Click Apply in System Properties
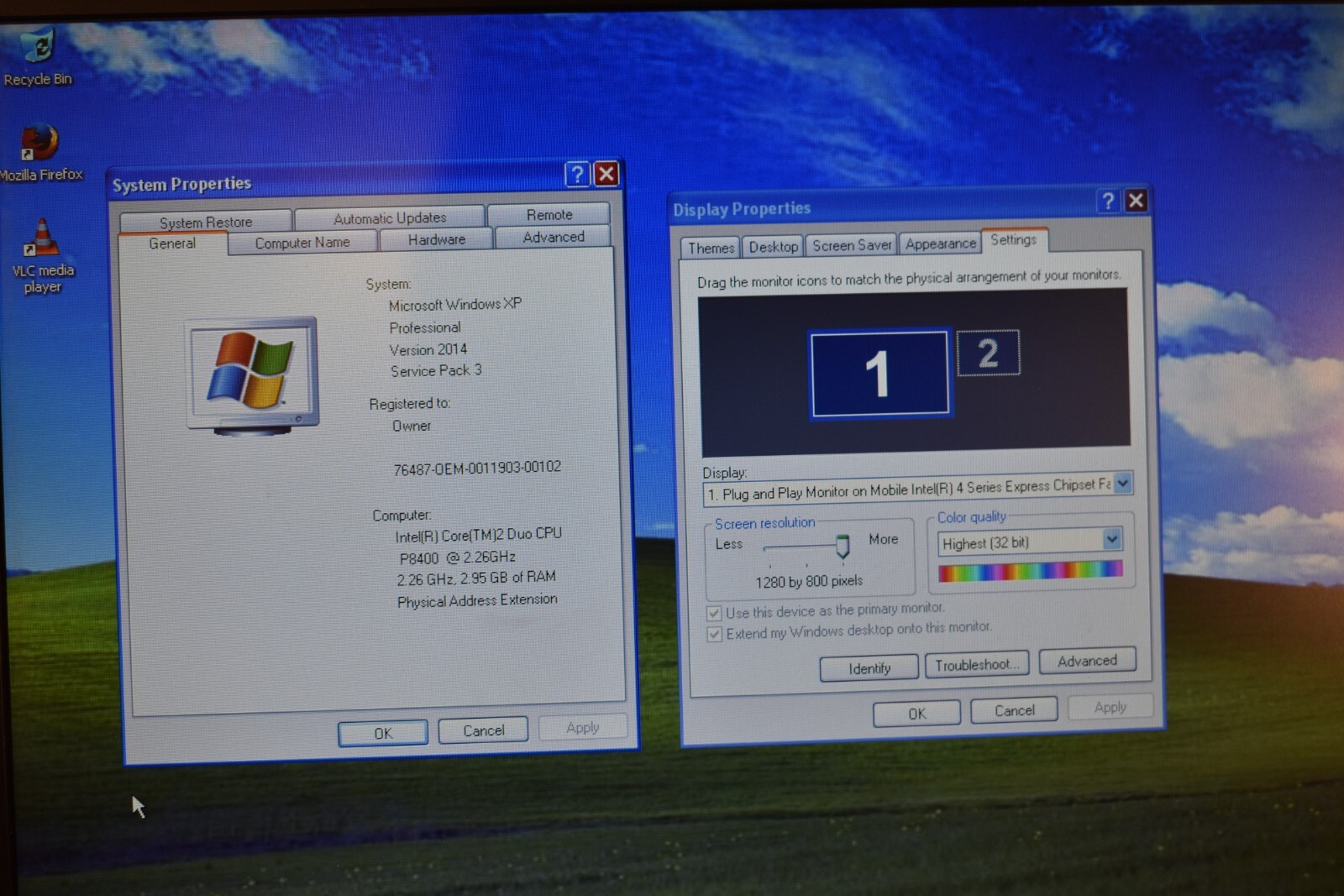 (583, 727)
